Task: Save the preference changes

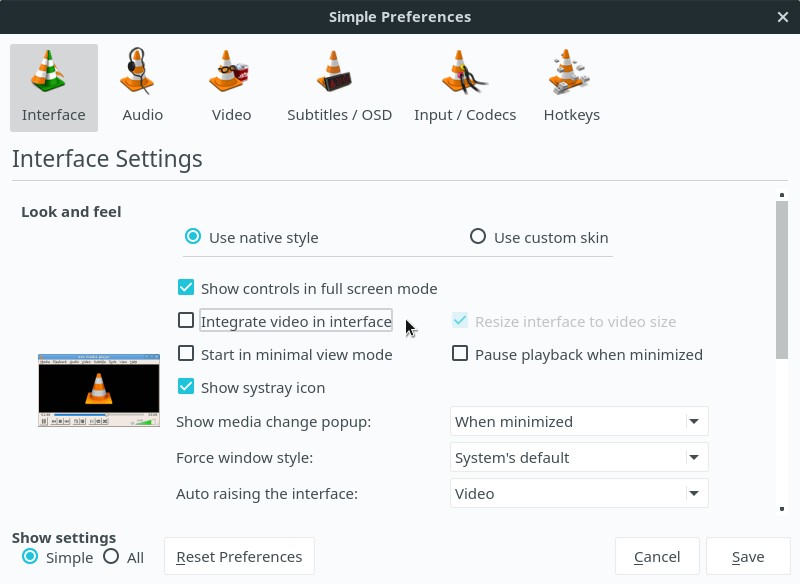Action: click(x=748, y=556)
